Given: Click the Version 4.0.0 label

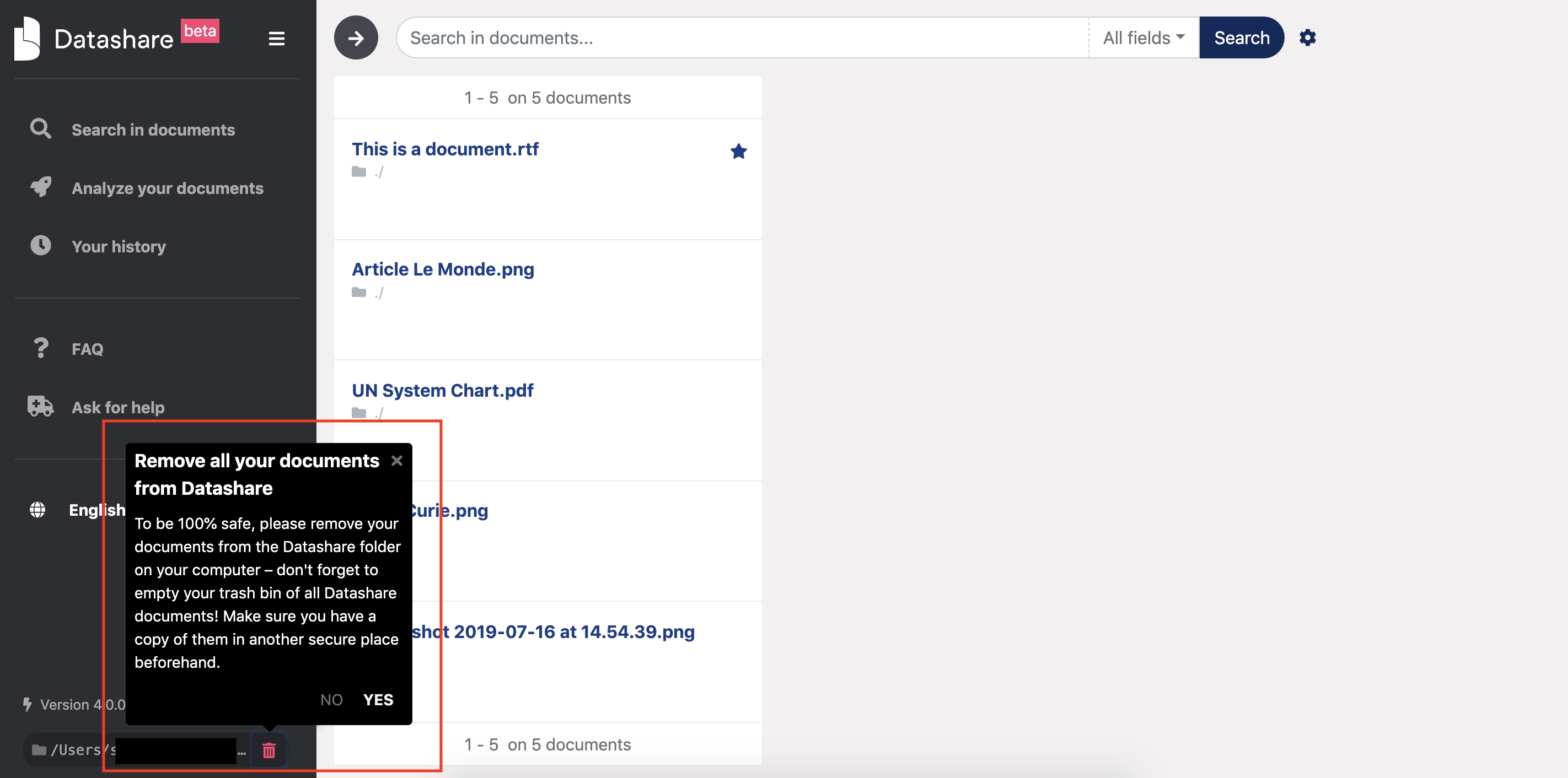Looking at the screenshot, I should [x=83, y=704].
